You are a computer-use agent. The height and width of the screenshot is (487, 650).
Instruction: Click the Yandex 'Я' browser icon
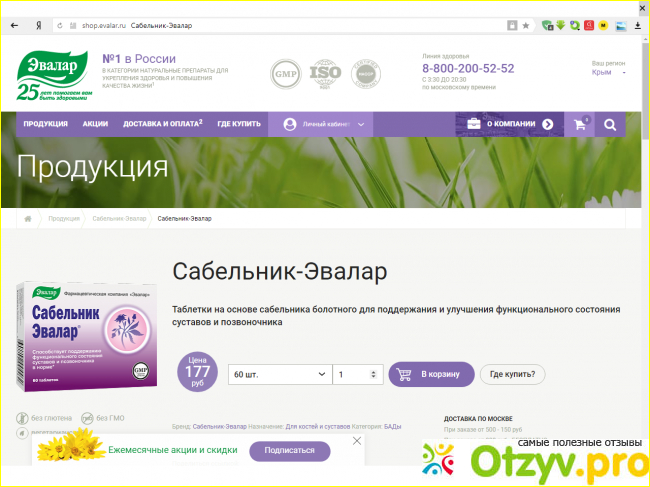tap(37, 24)
